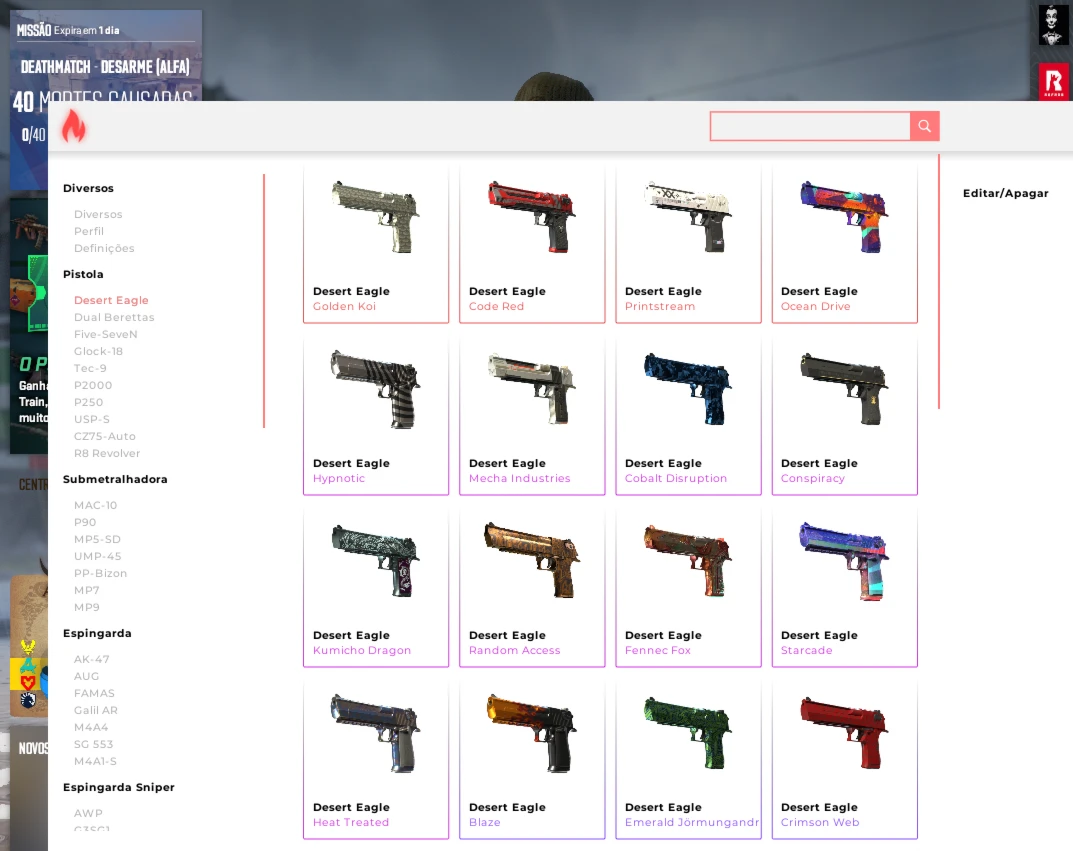Image resolution: width=1073 pixels, height=851 pixels.
Task: Select Five-SeveN in the sidebar
Action: point(105,335)
